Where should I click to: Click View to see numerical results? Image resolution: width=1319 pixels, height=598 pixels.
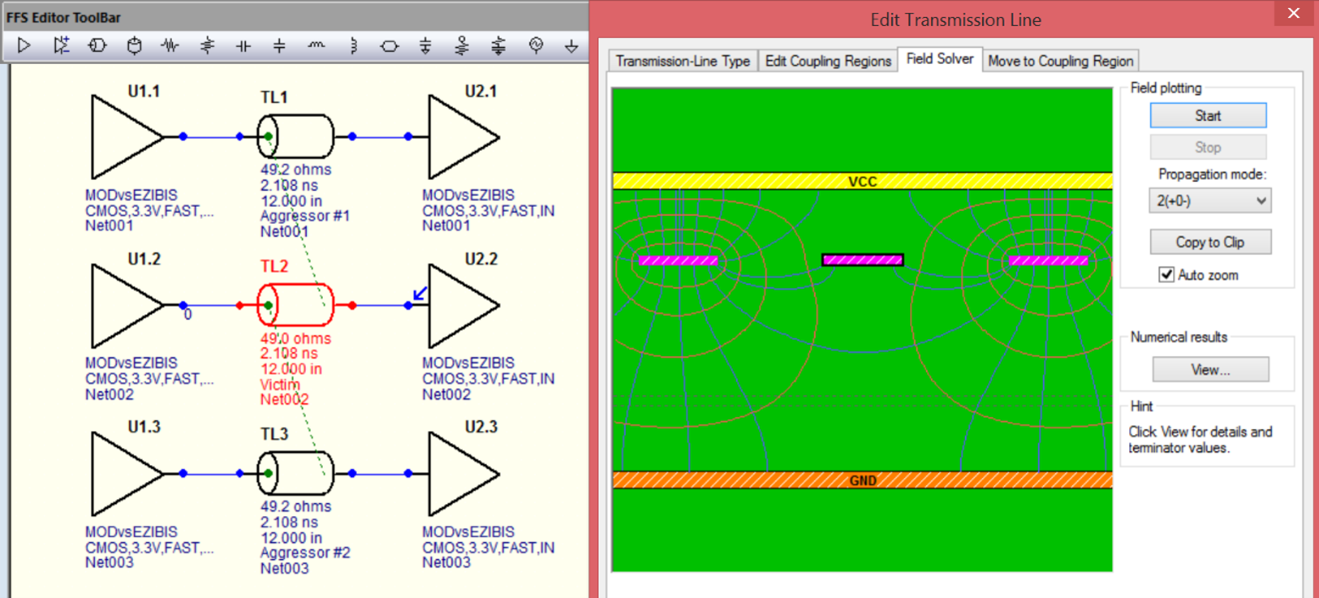pos(1210,369)
